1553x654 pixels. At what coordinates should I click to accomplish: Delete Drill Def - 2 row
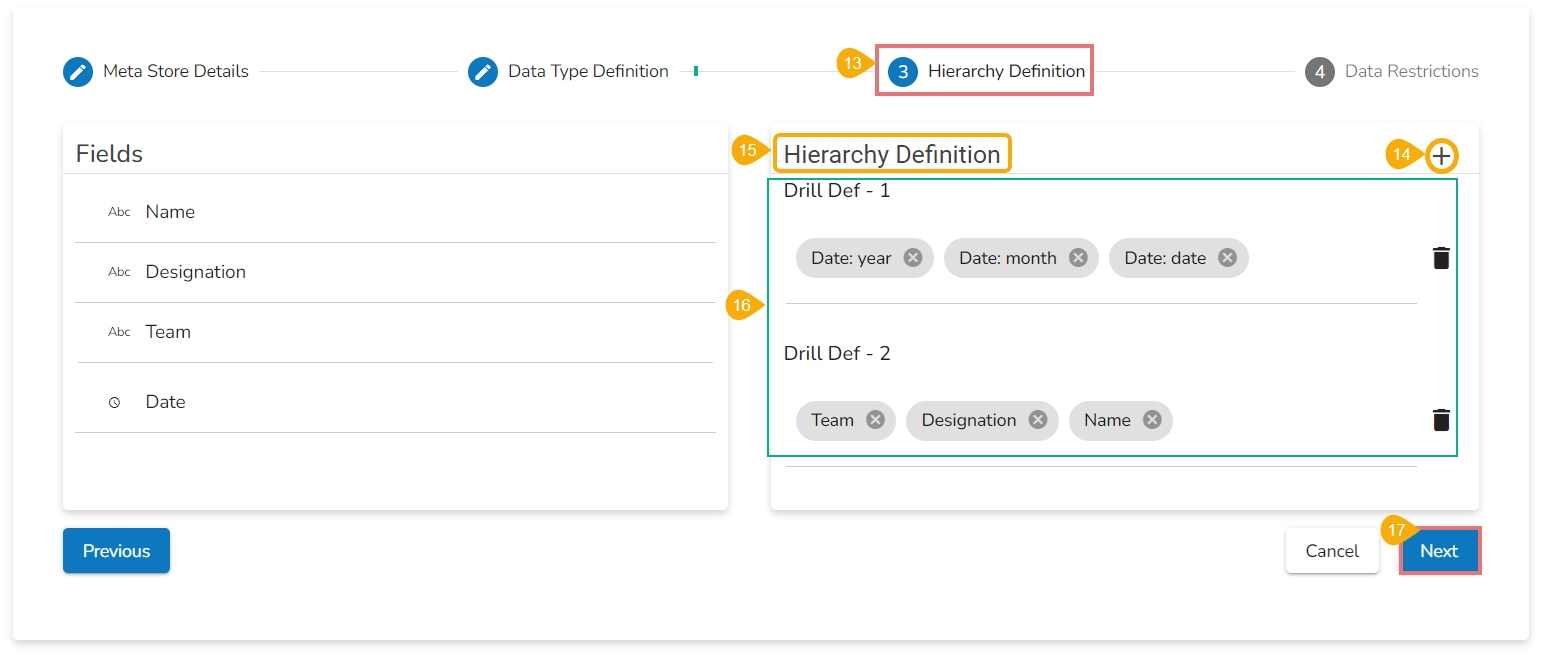[x=1441, y=420]
